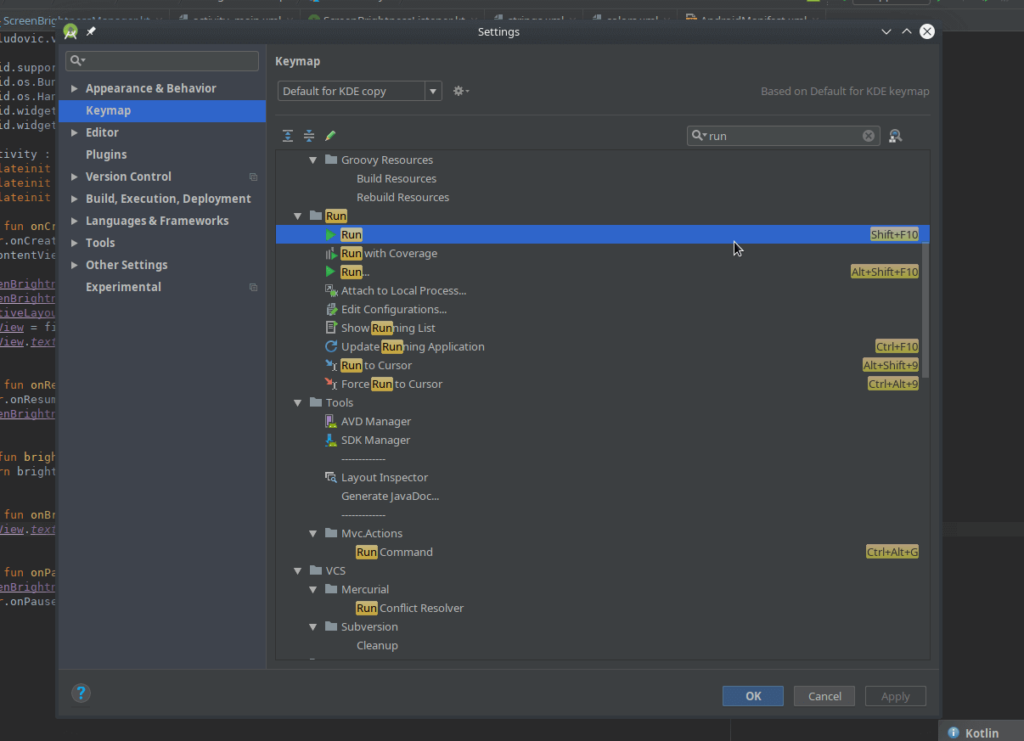Click the OK button
Viewport: 1024px width, 741px height.
[x=752, y=695]
